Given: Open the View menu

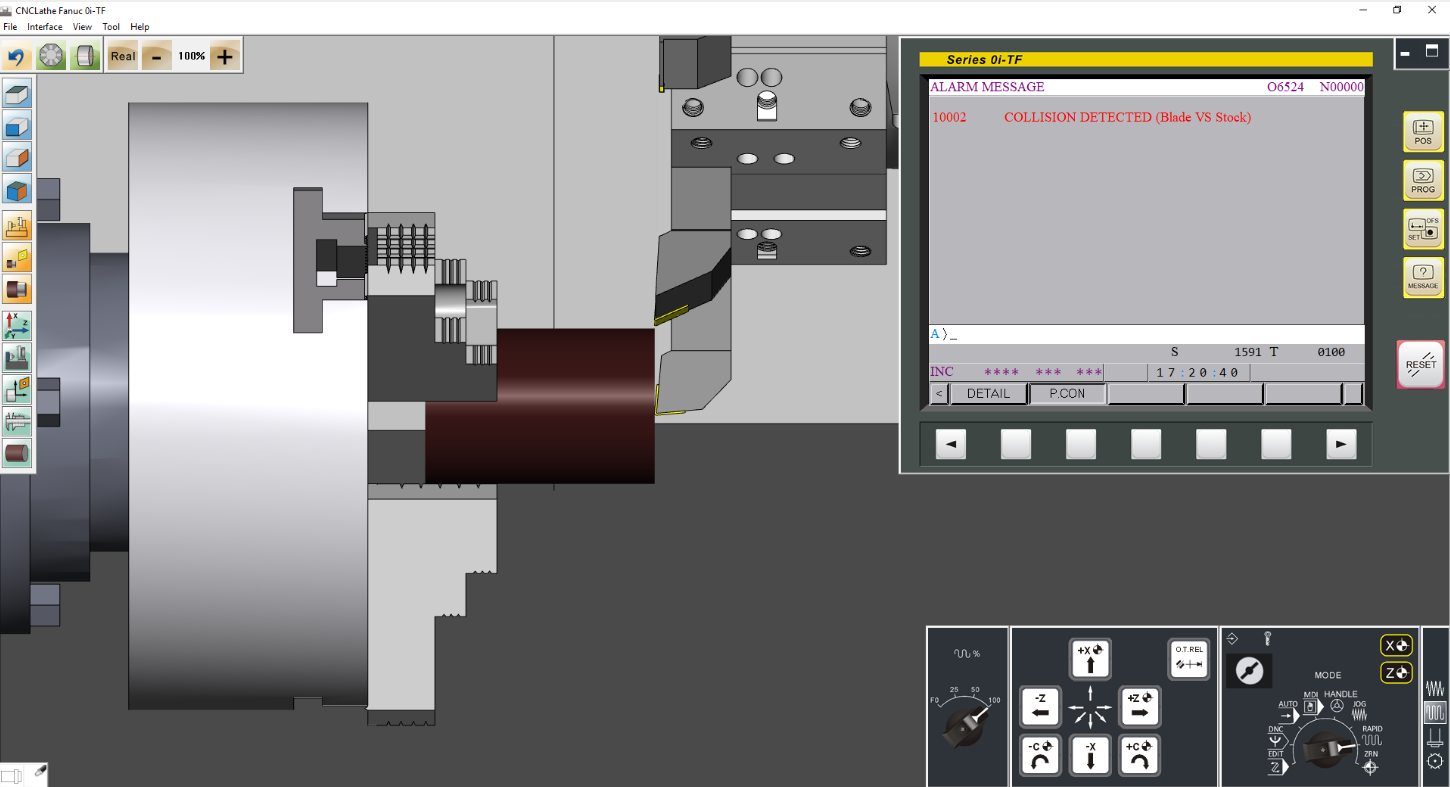Looking at the screenshot, I should point(82,27).
